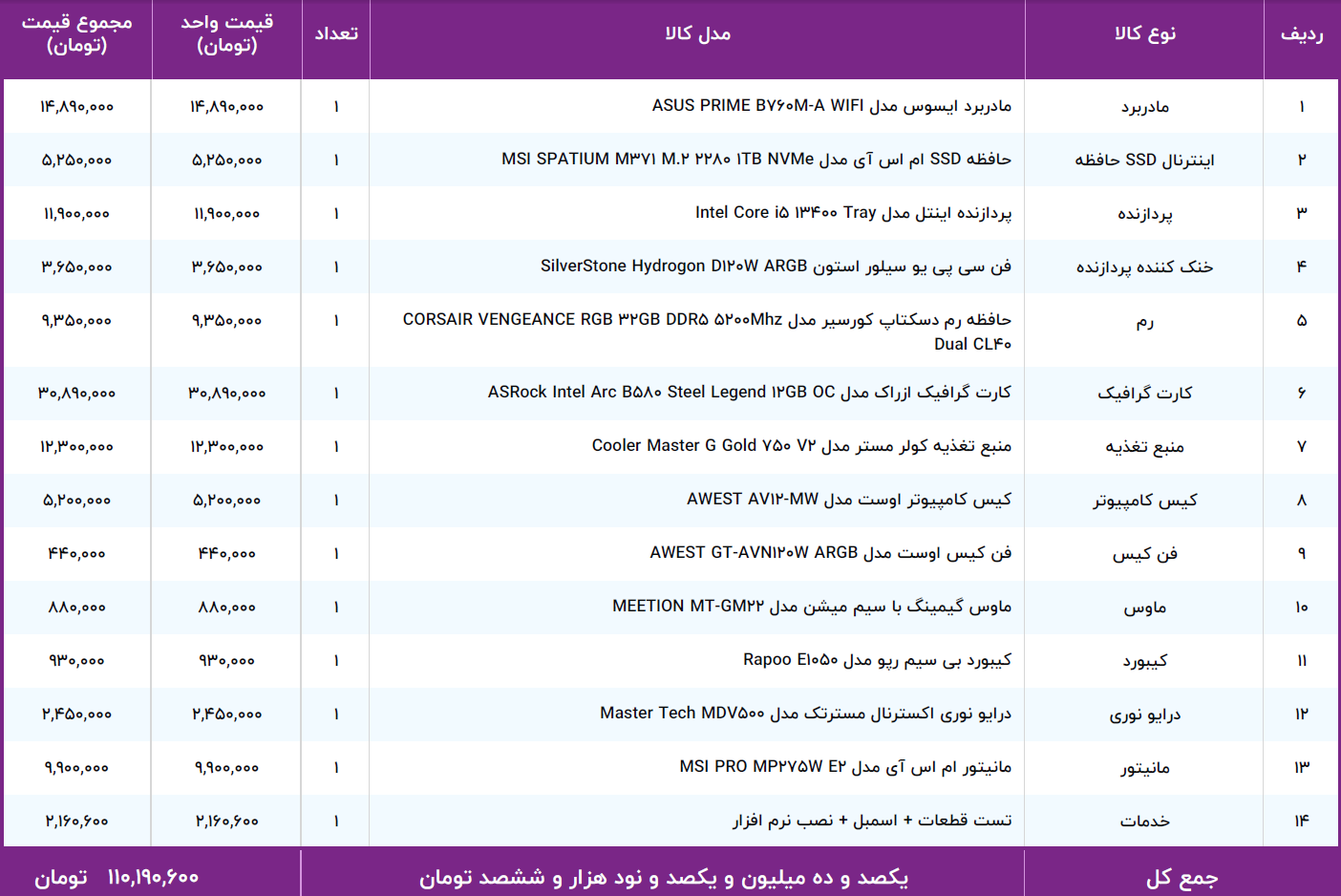Click row number 14 in the 'ردیف' column
Image resolution: width=1341 pixels, height=896 pixels.
1302,821
